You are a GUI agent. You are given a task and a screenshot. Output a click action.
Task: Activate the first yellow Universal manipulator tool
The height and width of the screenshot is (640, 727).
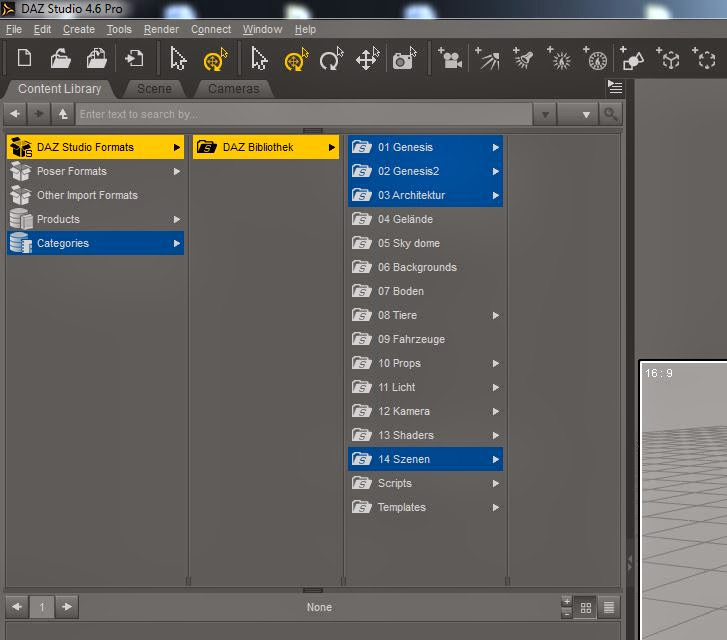click(x=215, y=59)
